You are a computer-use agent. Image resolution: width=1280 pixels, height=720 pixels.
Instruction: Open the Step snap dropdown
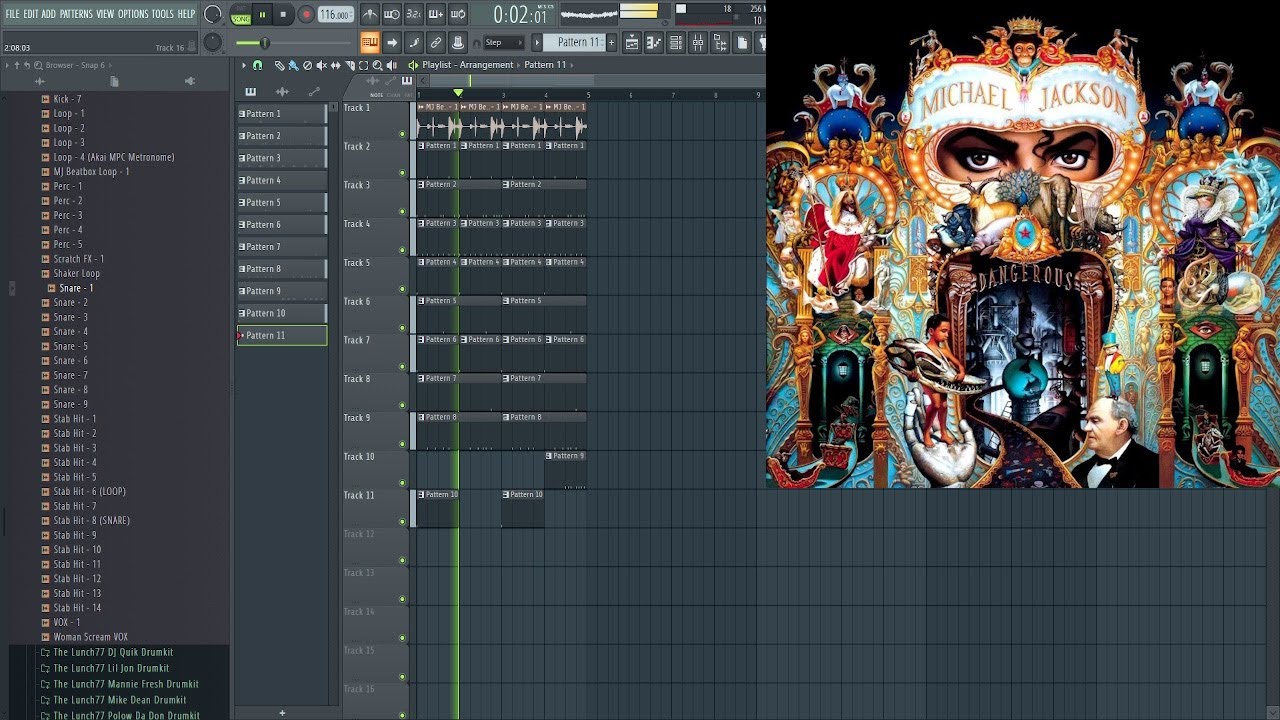point(503,42)
